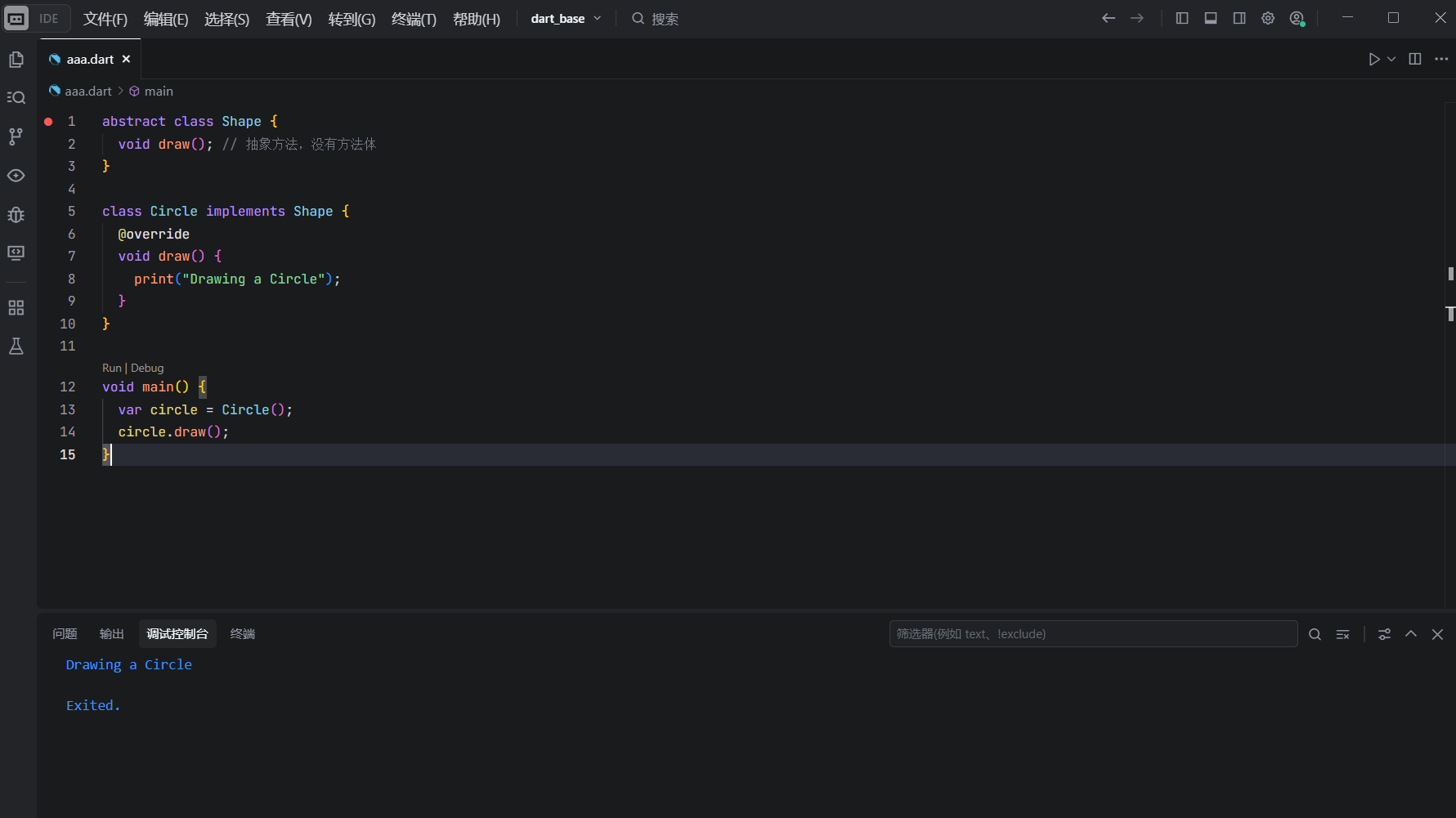Open the Search view in activity bar
This screenshot has width=1456, height=818.
point(16,97)
